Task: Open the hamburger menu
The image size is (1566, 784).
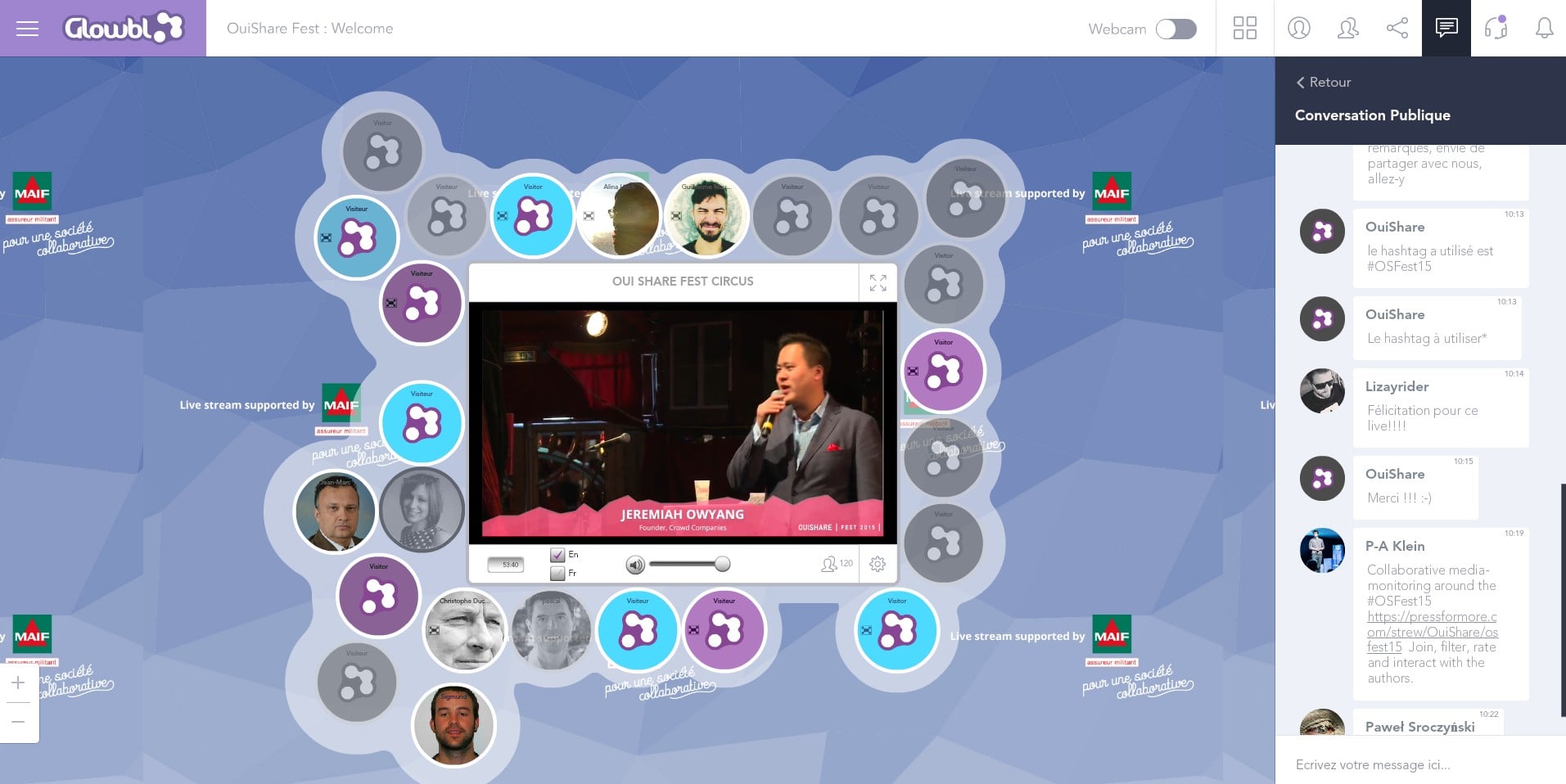Action: coord(27,29)
